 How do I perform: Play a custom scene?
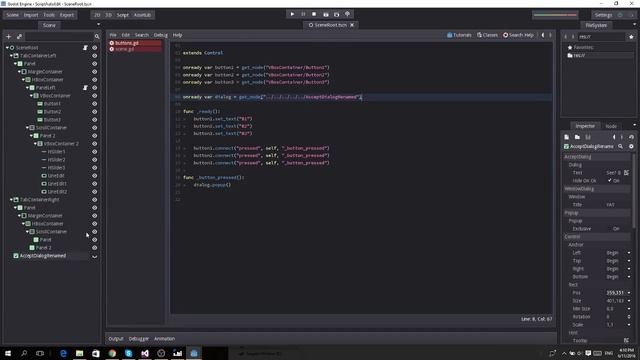336,14
